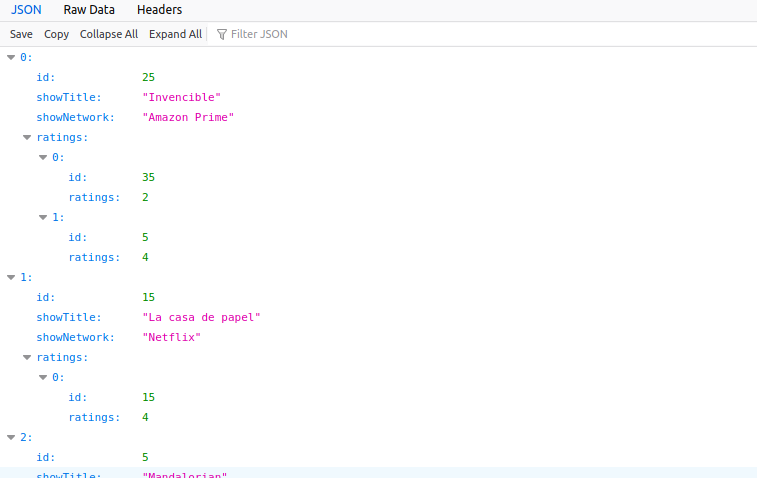Collapse the top-level item 2 node
757x478 pixels.
click(11, 437)
